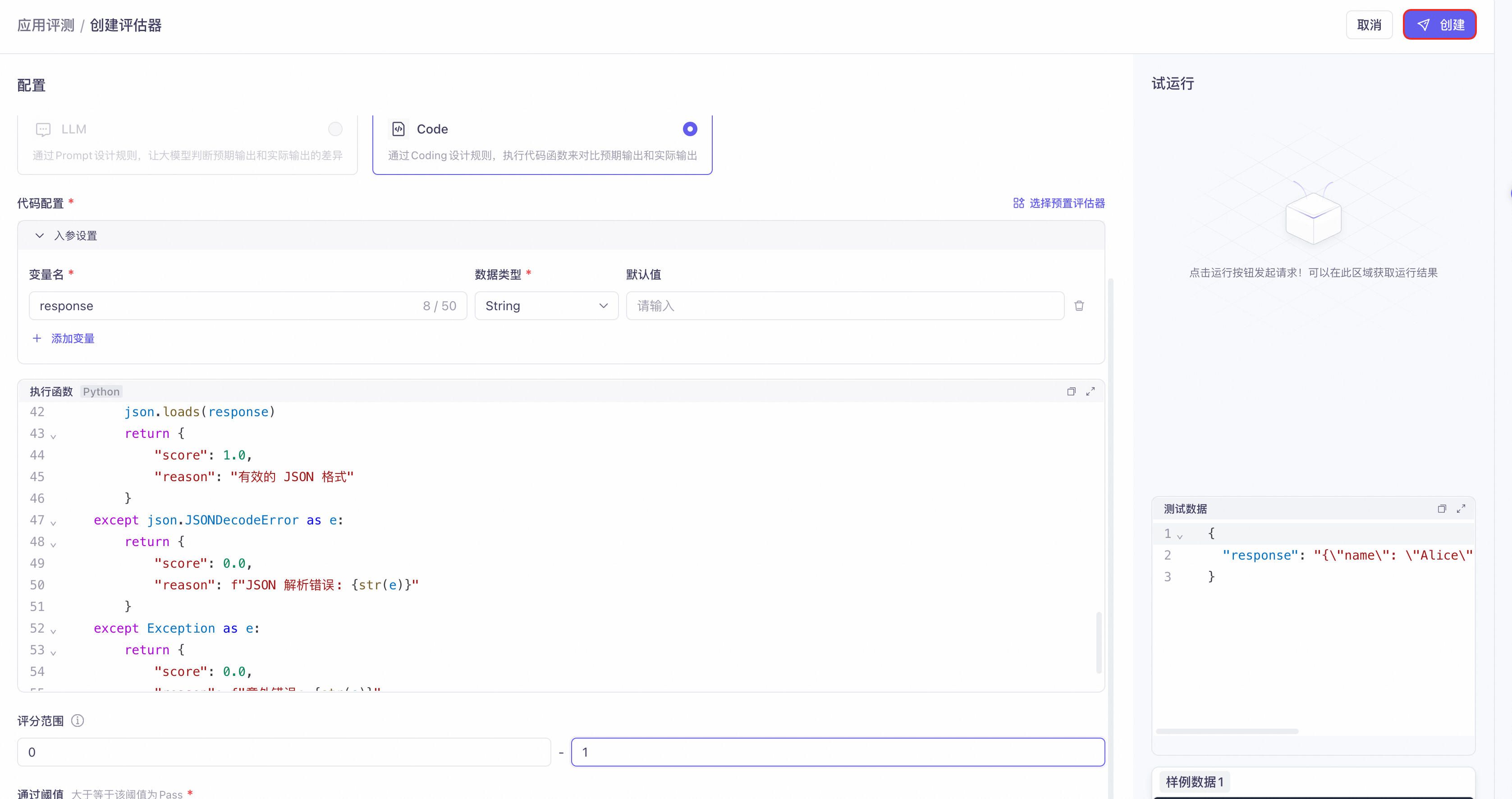
Task: Click the Create button
Action: click(x=1439, y=25)
